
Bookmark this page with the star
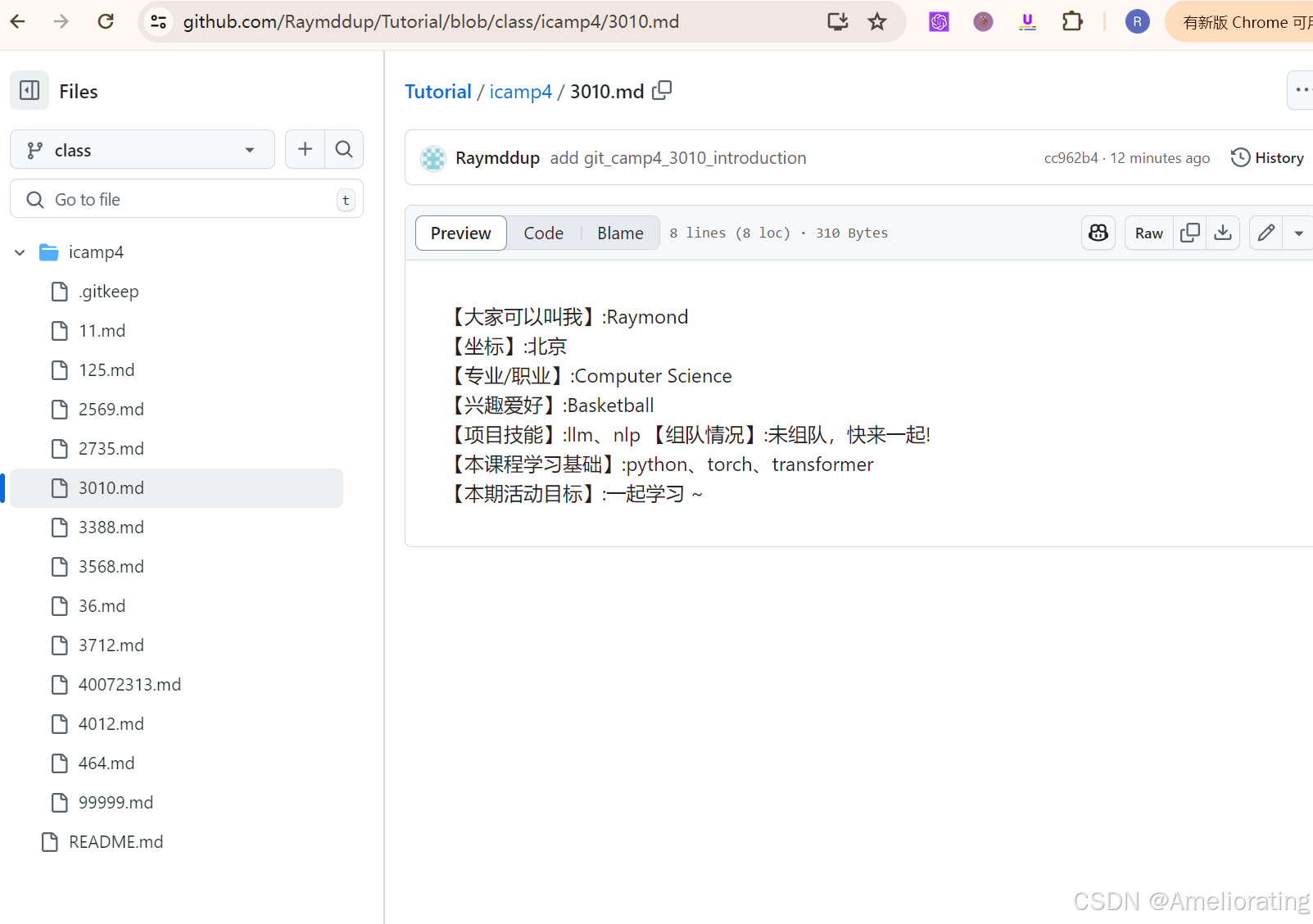tap(877, 21)
